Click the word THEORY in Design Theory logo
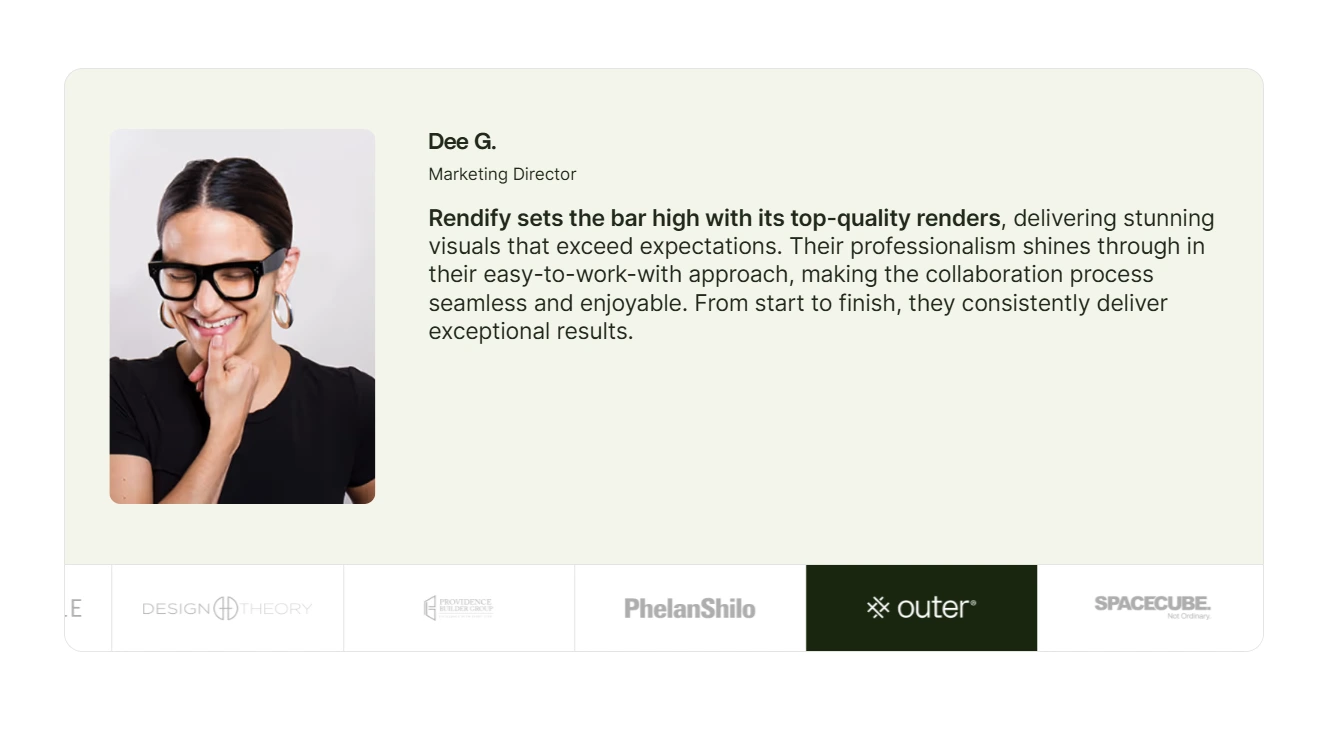 [276, 608]
